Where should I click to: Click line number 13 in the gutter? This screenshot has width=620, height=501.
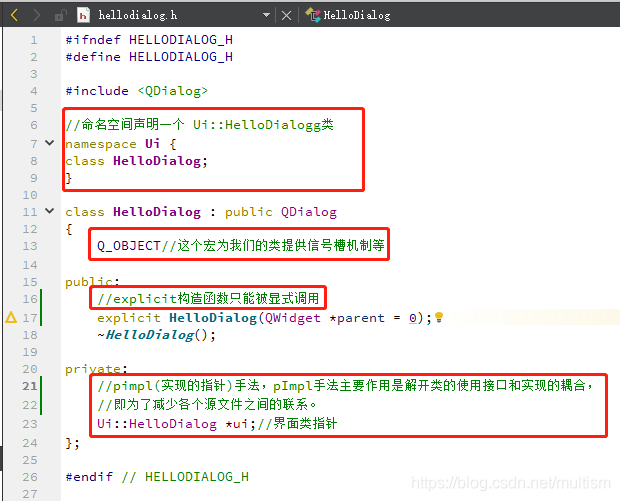point(30,246)
